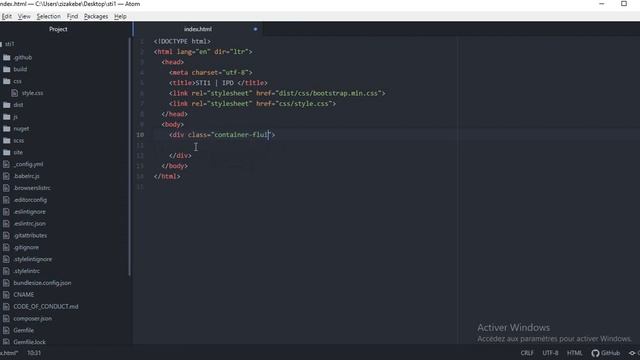
Task: Click line number 10 in the gutter
Action: [x=140, y=135]
